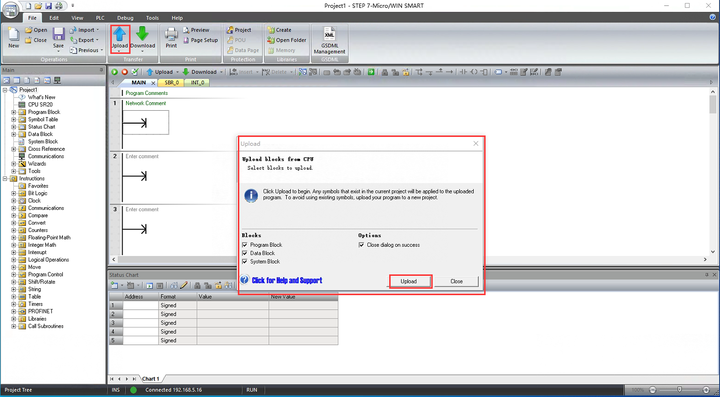Expand the Bit Logic instructions folder

(13, 193)
